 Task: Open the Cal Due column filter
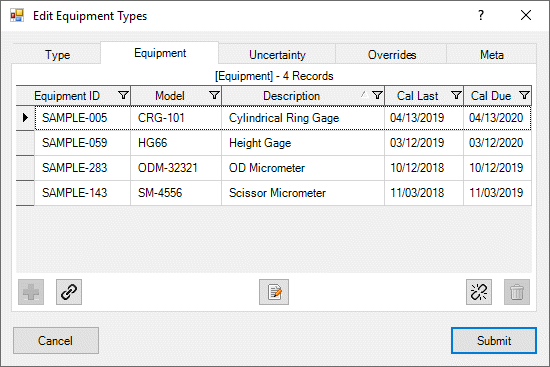pos(524,95)
